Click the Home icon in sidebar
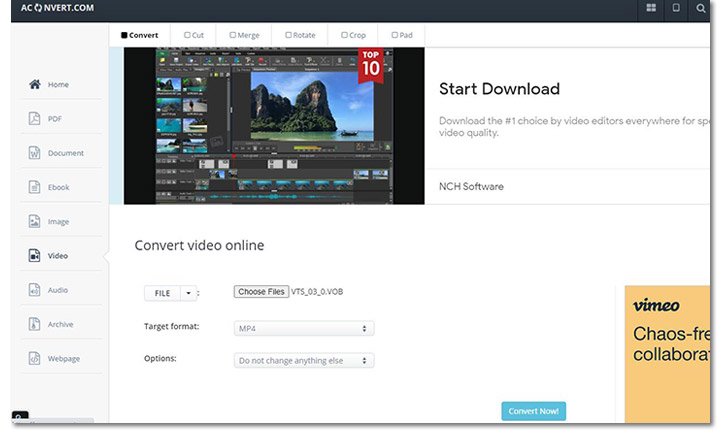 coord(34,85)
